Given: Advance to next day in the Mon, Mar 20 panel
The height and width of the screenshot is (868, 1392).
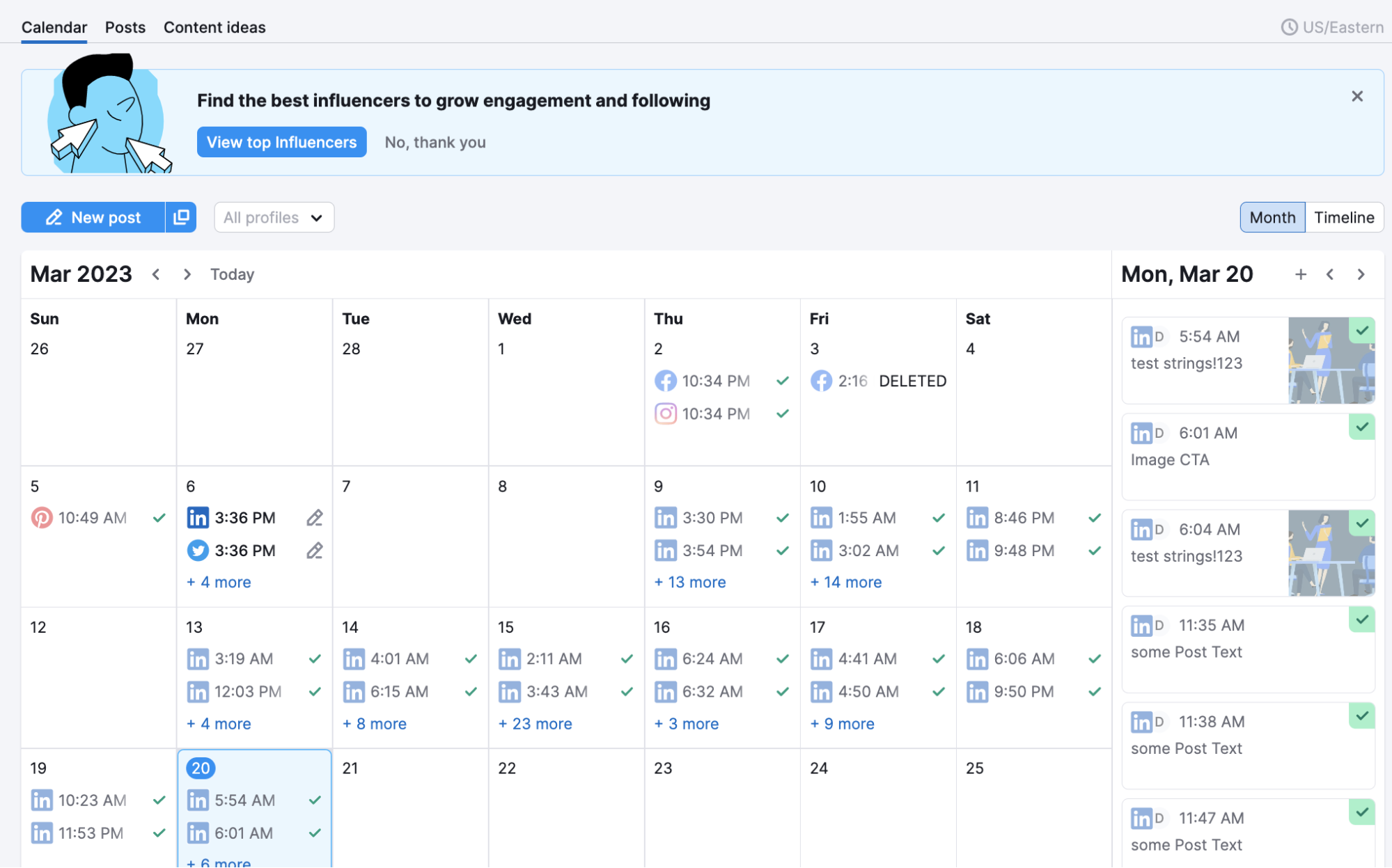Looking at the screenshot, I should [1361, 274].
